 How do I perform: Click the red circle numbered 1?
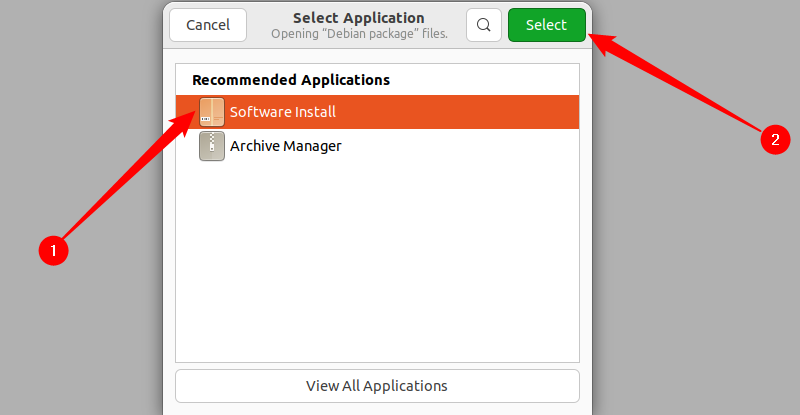coord(53,250)
